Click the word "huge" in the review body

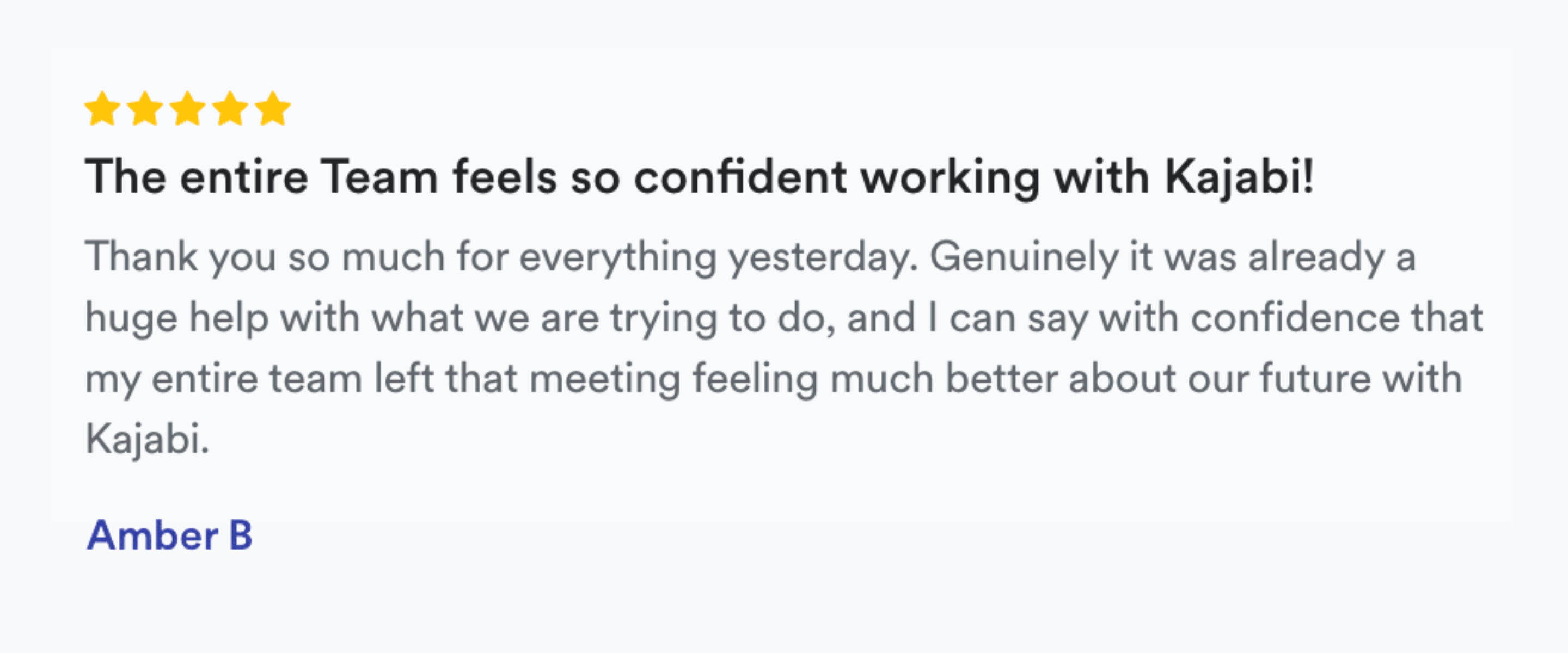(x=131, y=318)
